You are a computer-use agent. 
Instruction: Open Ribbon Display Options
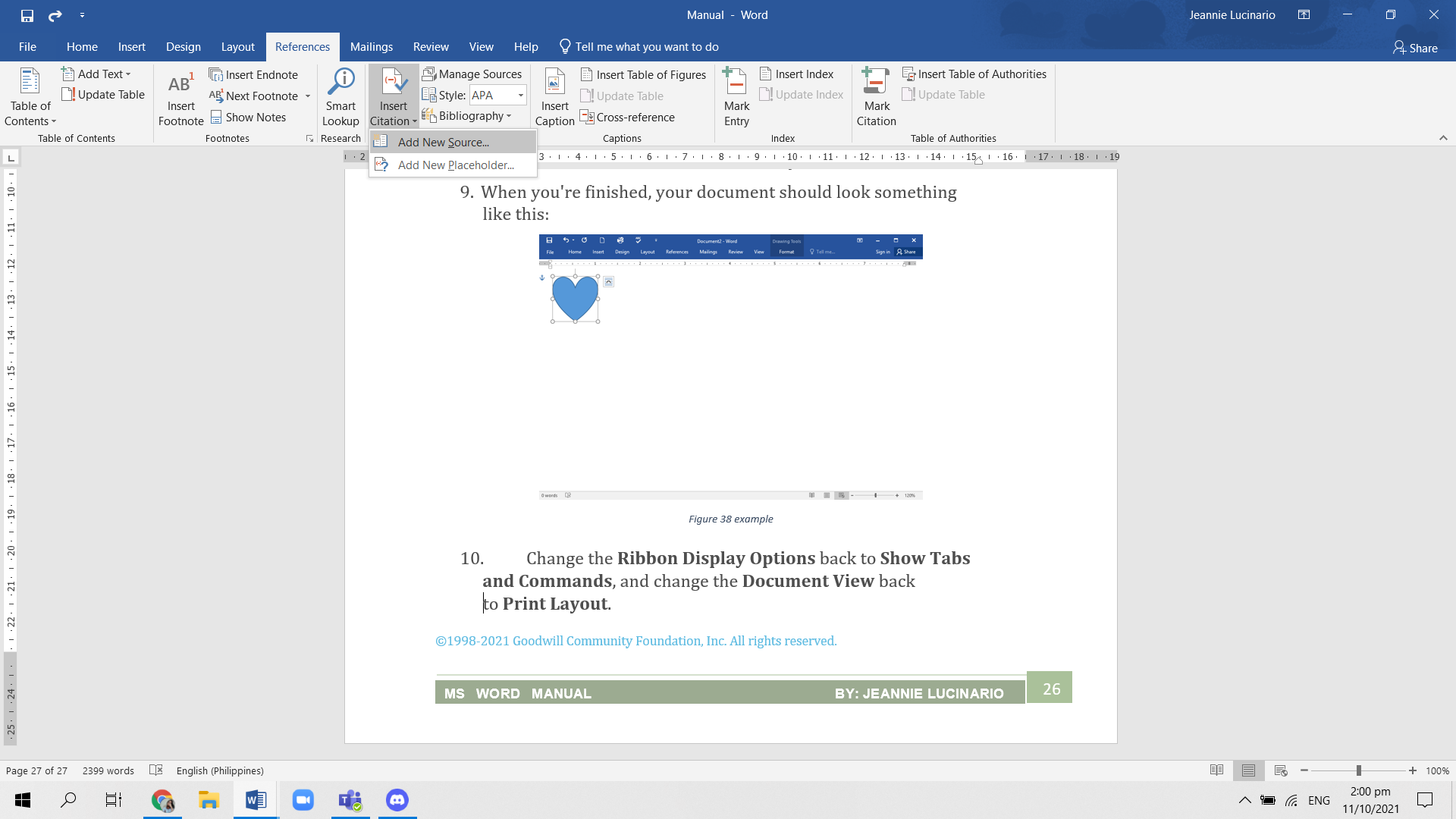(1304, 15)
